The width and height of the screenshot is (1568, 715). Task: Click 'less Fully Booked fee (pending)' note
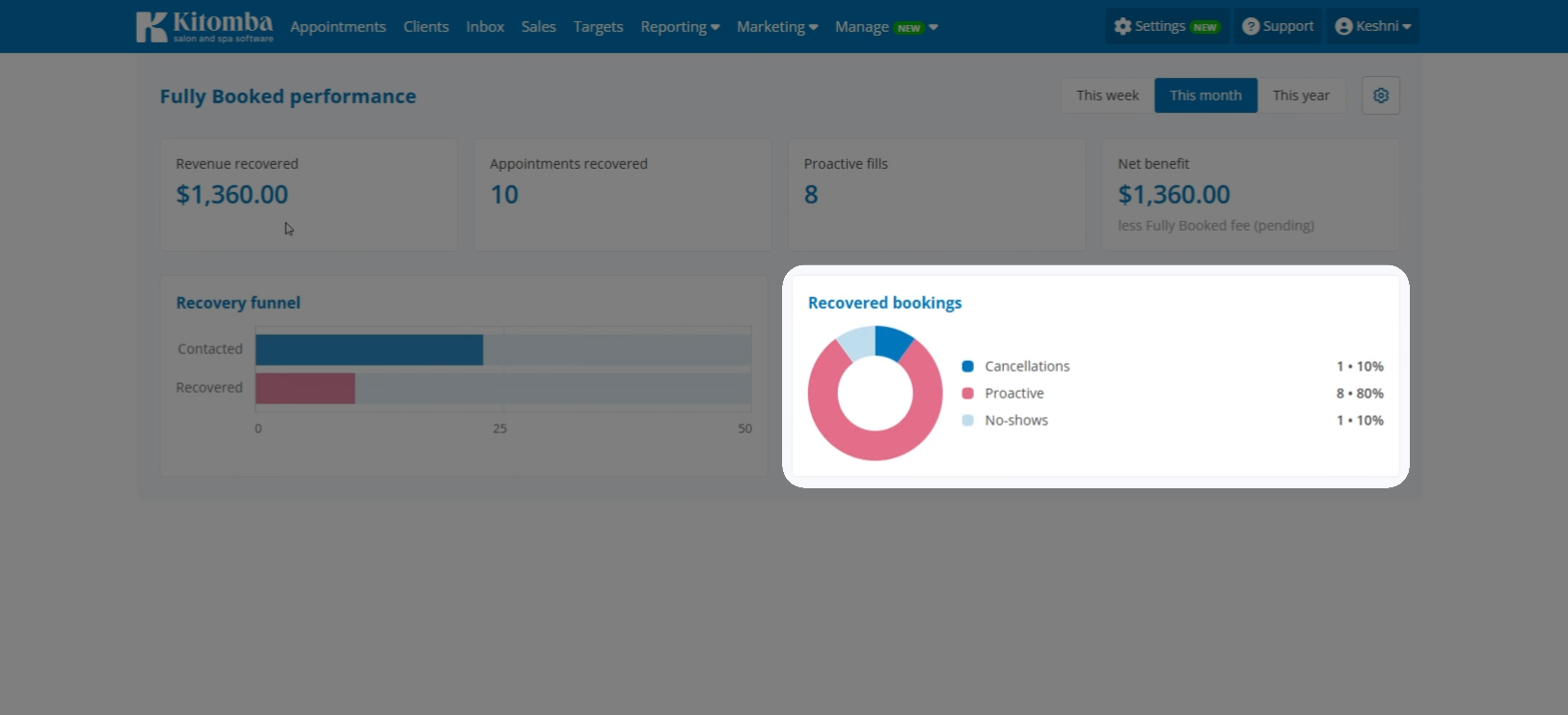[1215, 226]
